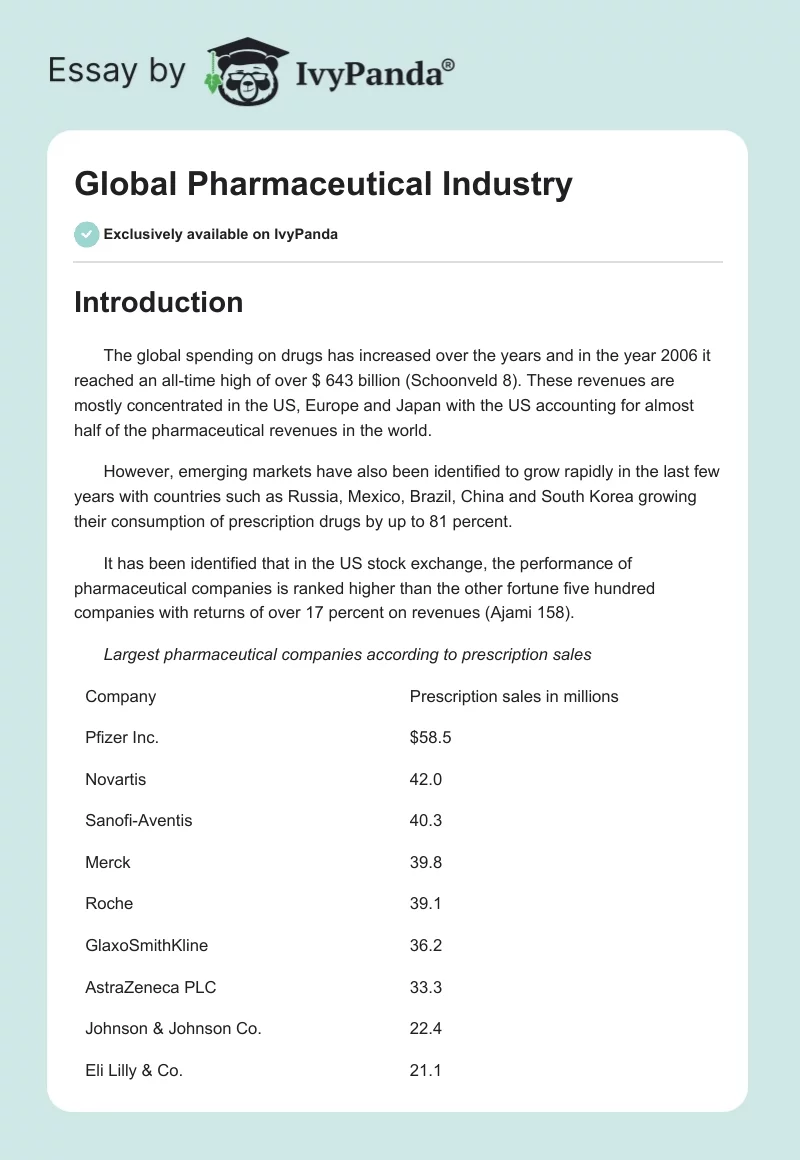
Task: Click the AstraZeneca PLC company cell
Action: [150, 987]
